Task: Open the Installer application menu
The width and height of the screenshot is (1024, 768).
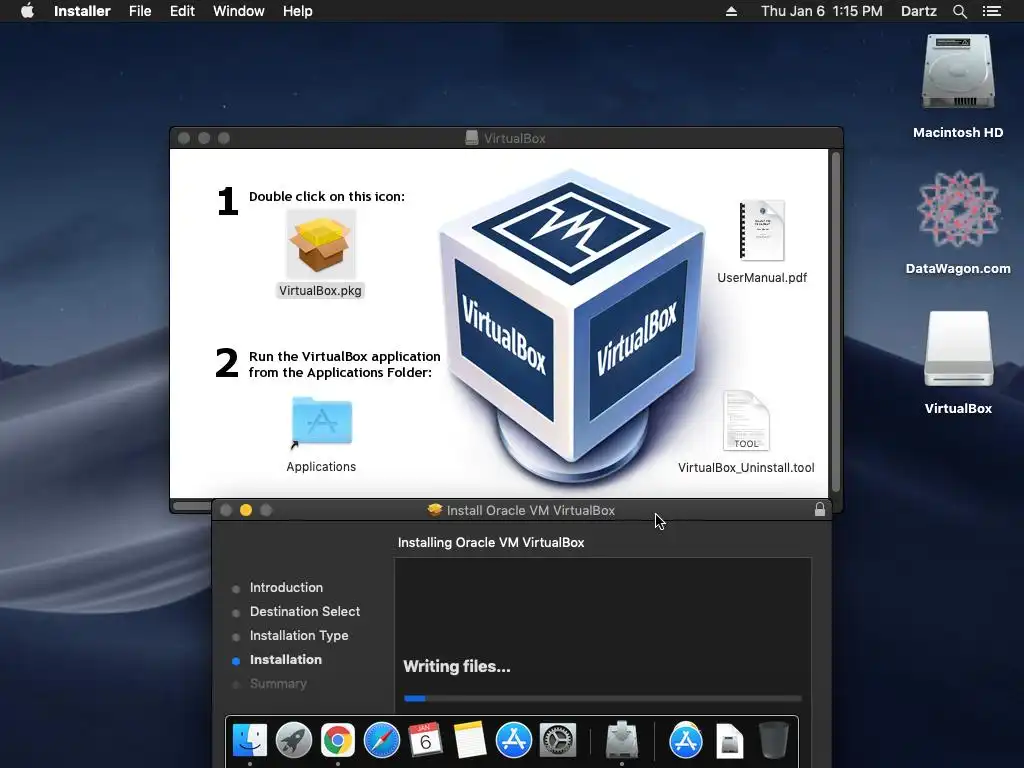Action: click(82, 11)
